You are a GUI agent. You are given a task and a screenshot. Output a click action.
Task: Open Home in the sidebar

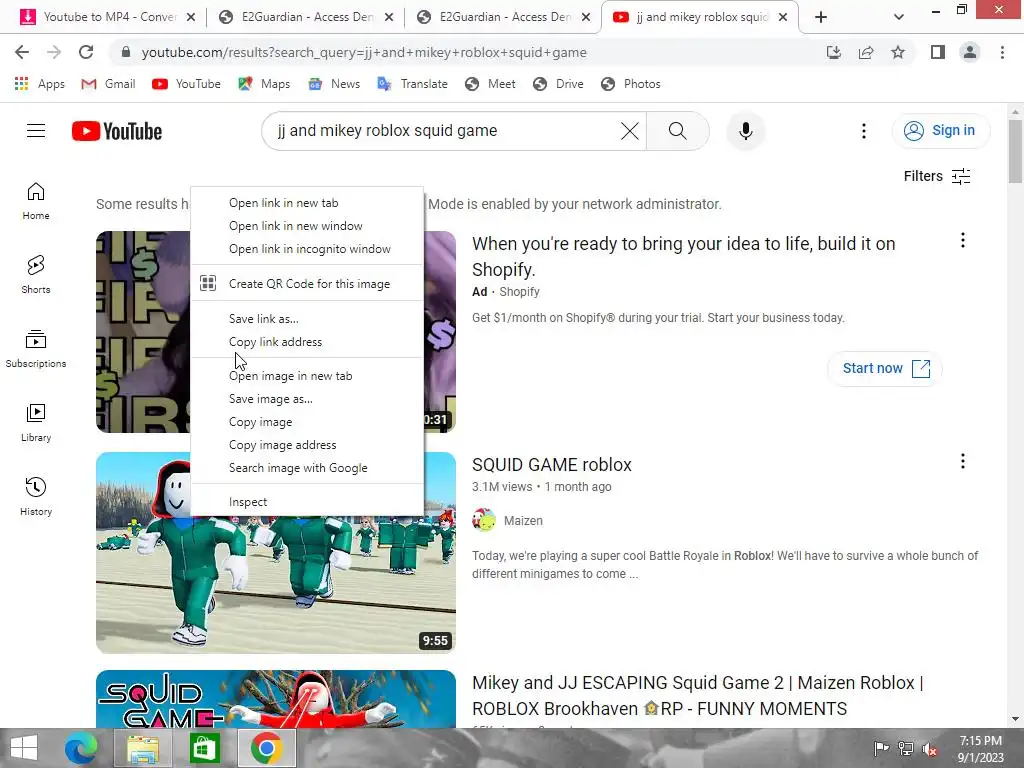[36, 200]
